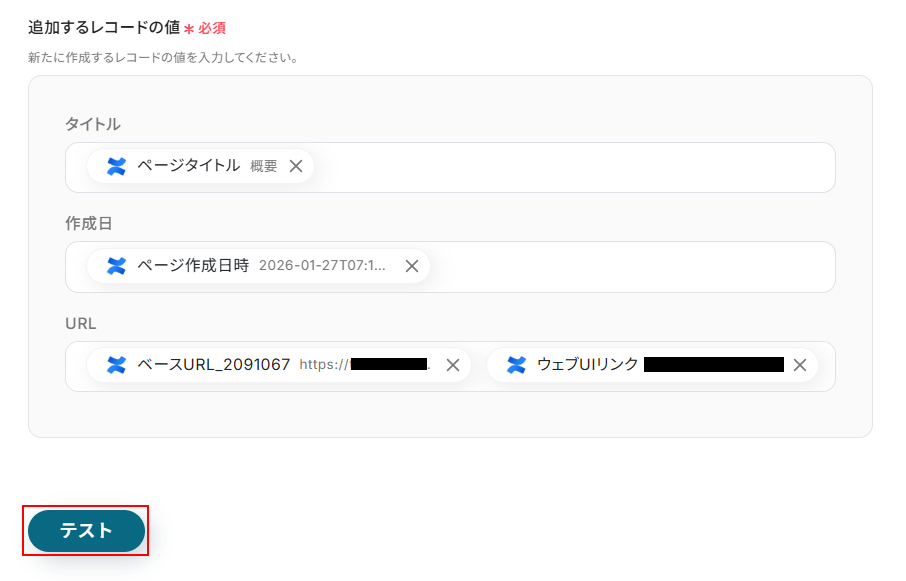Delete the ウェブUIリンク chip via X
This screenshot has height=581, width=906.
(799, 365)
